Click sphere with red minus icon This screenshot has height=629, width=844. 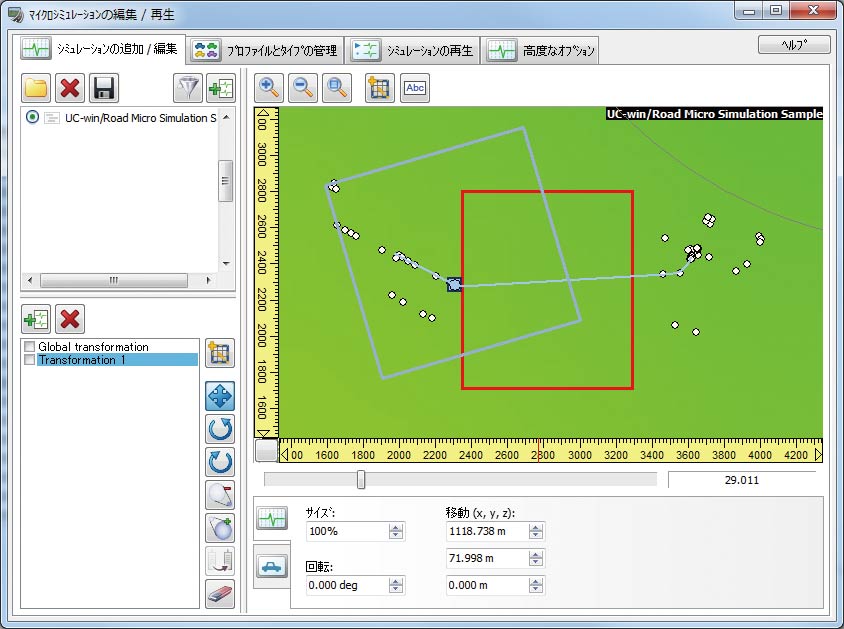point(220,495)
